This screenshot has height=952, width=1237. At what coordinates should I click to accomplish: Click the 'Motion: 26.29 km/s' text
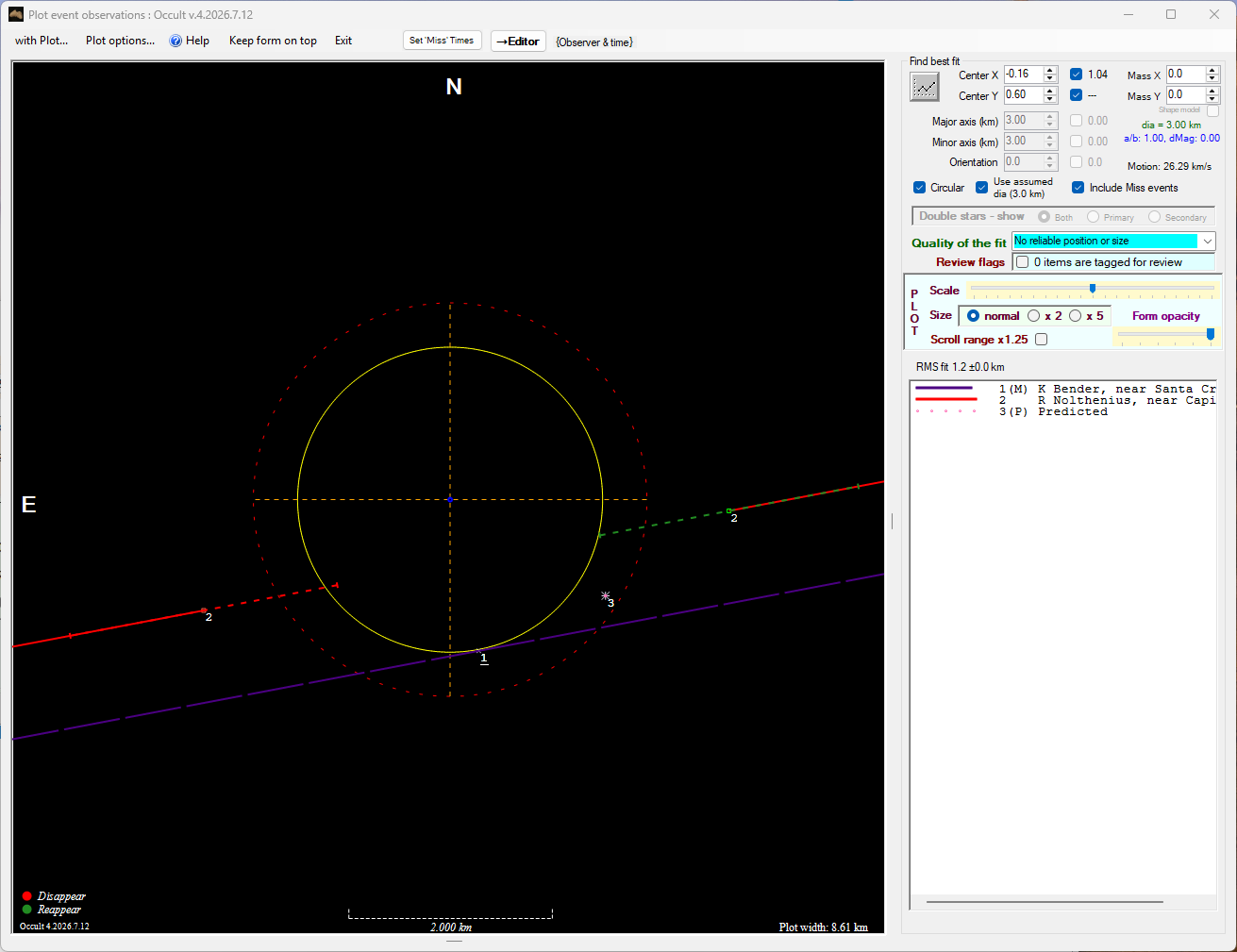pyautogui.click(x=1169, y=166)
